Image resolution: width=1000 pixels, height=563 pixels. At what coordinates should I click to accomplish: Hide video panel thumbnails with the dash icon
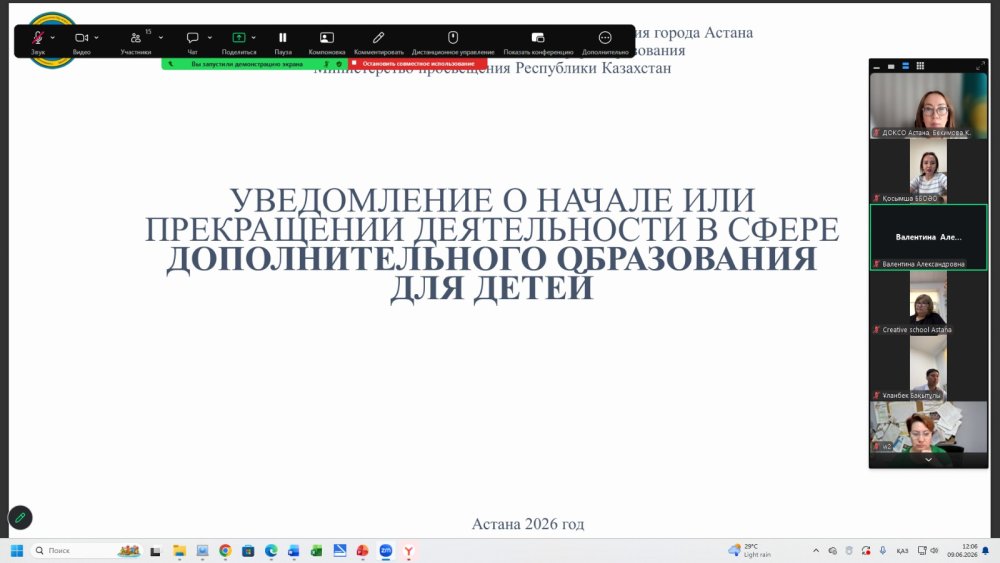[876, 66]
